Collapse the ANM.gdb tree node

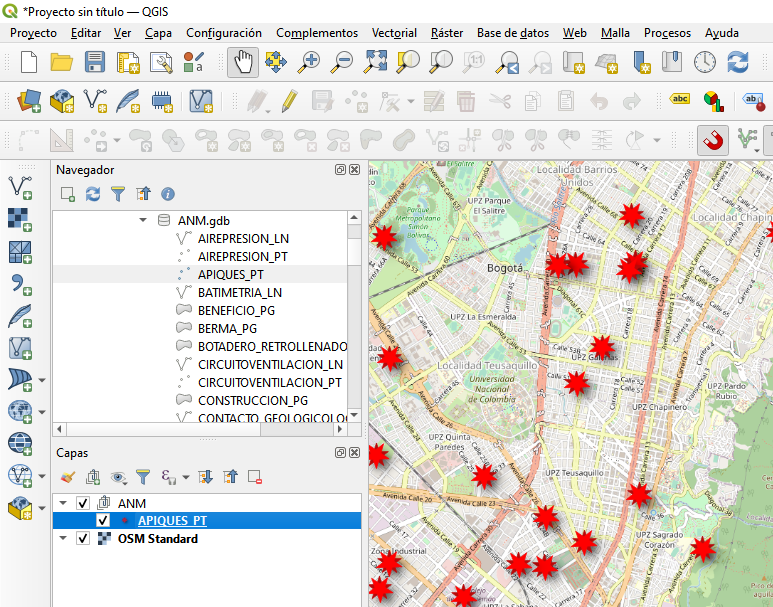tap(143, 220)
